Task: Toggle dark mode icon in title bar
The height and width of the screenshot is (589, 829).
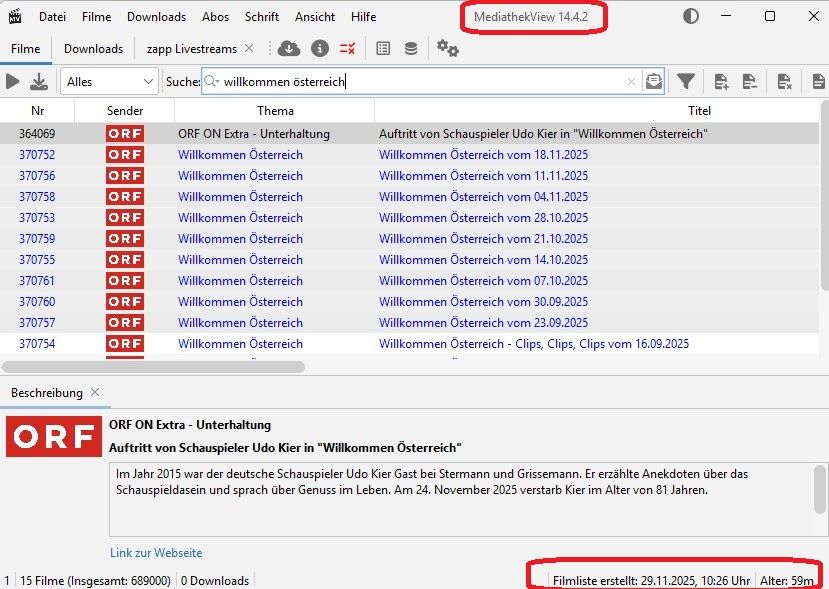Action: tap(691, 16)
